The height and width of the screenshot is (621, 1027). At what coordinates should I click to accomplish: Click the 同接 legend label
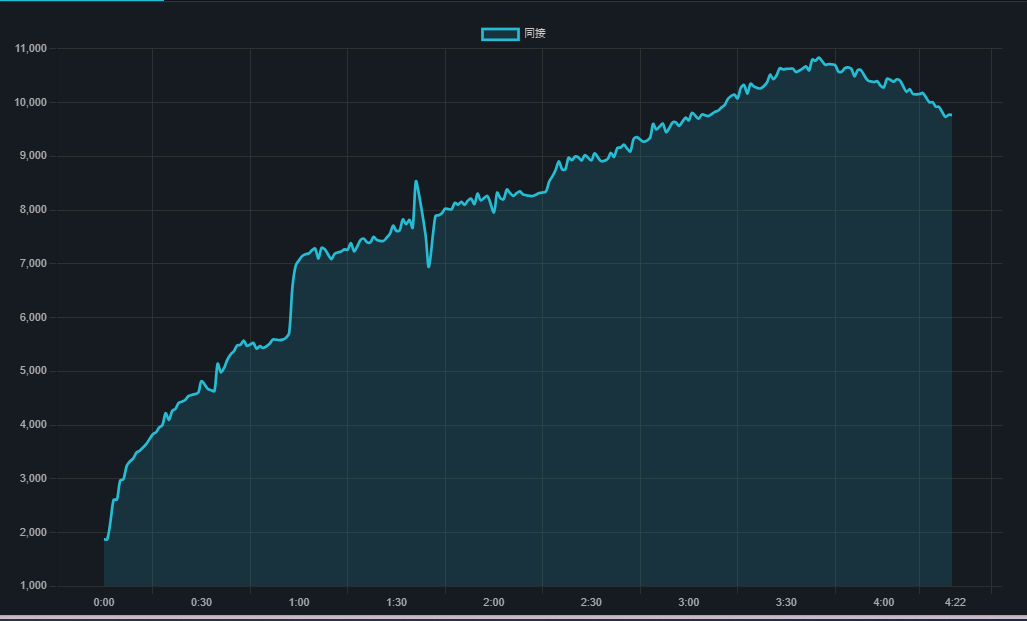coord(535,33)
